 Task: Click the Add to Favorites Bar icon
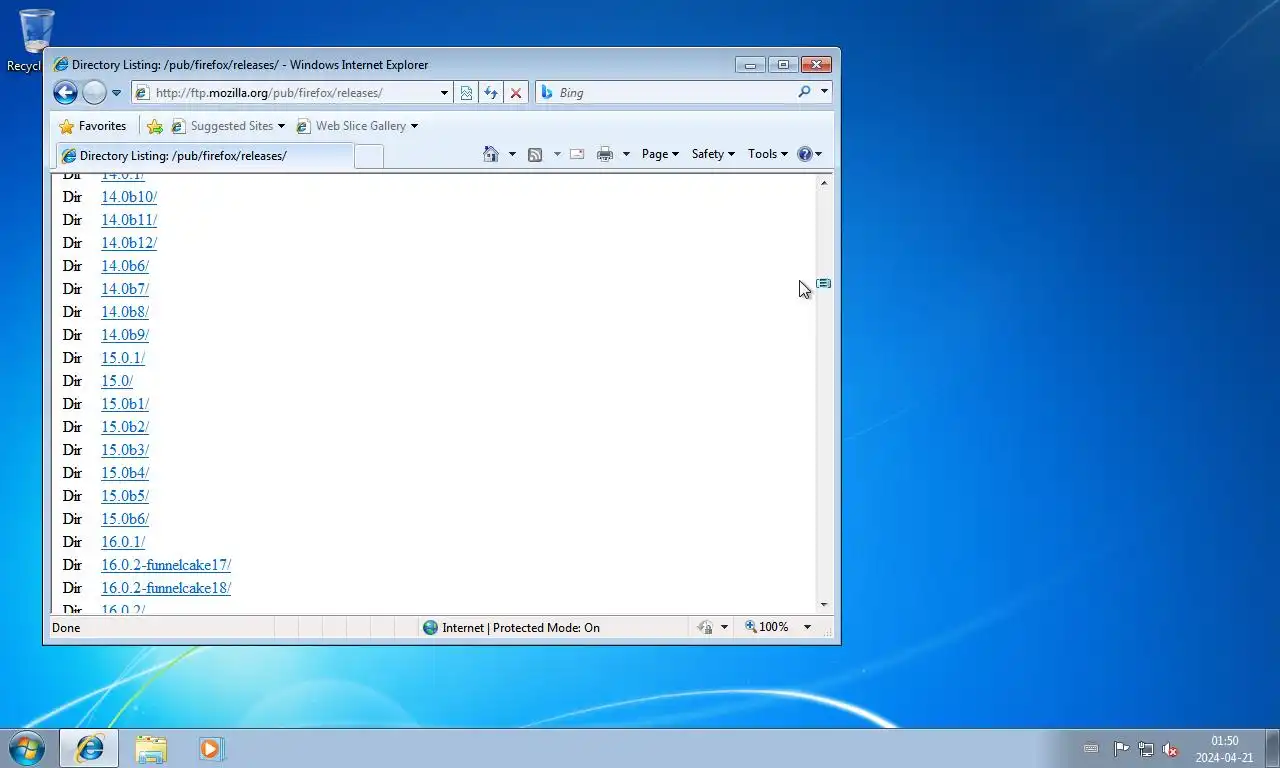click(x=155, y=126)
